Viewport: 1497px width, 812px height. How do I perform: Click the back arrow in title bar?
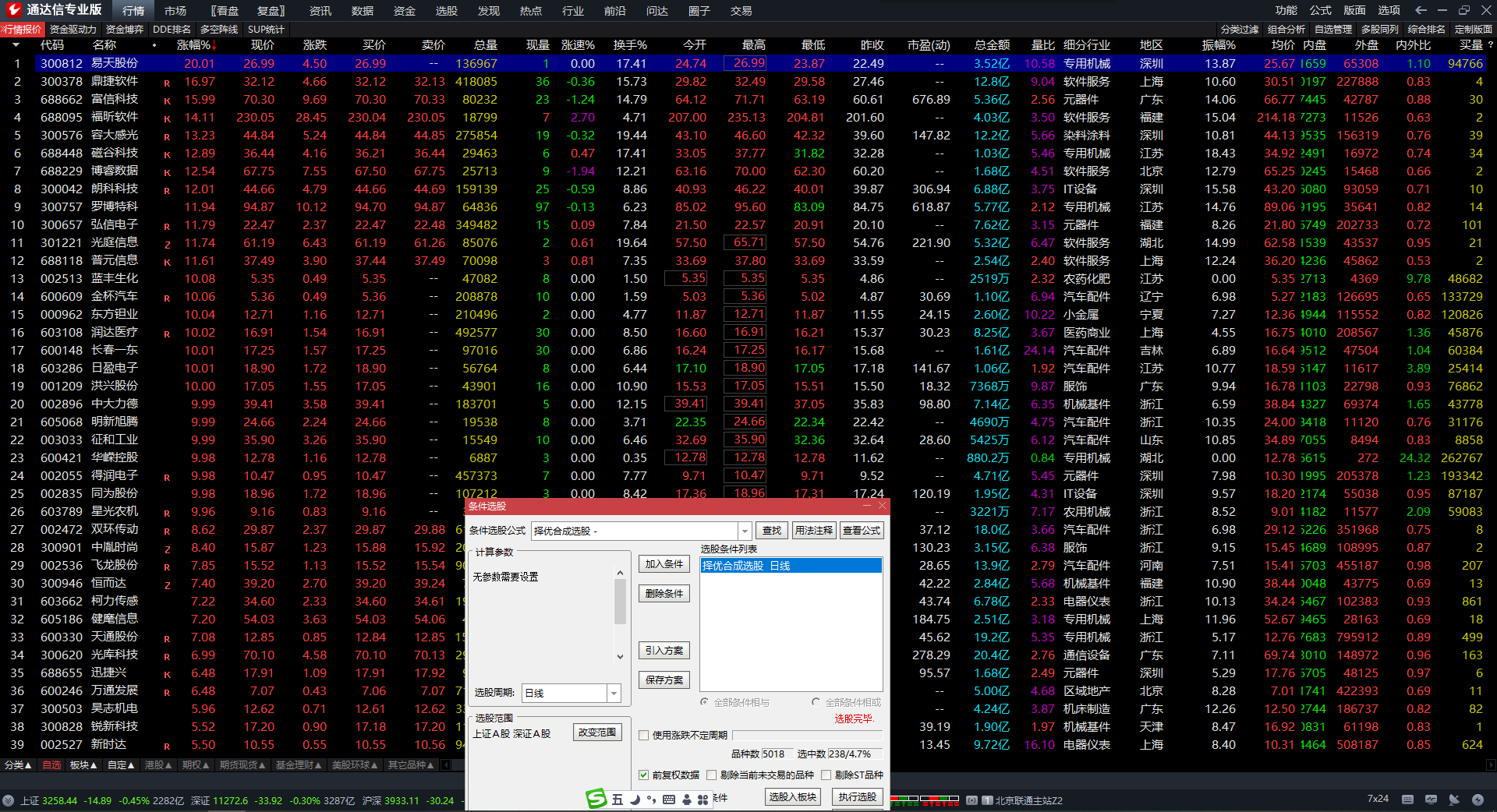pos(1421,10)
